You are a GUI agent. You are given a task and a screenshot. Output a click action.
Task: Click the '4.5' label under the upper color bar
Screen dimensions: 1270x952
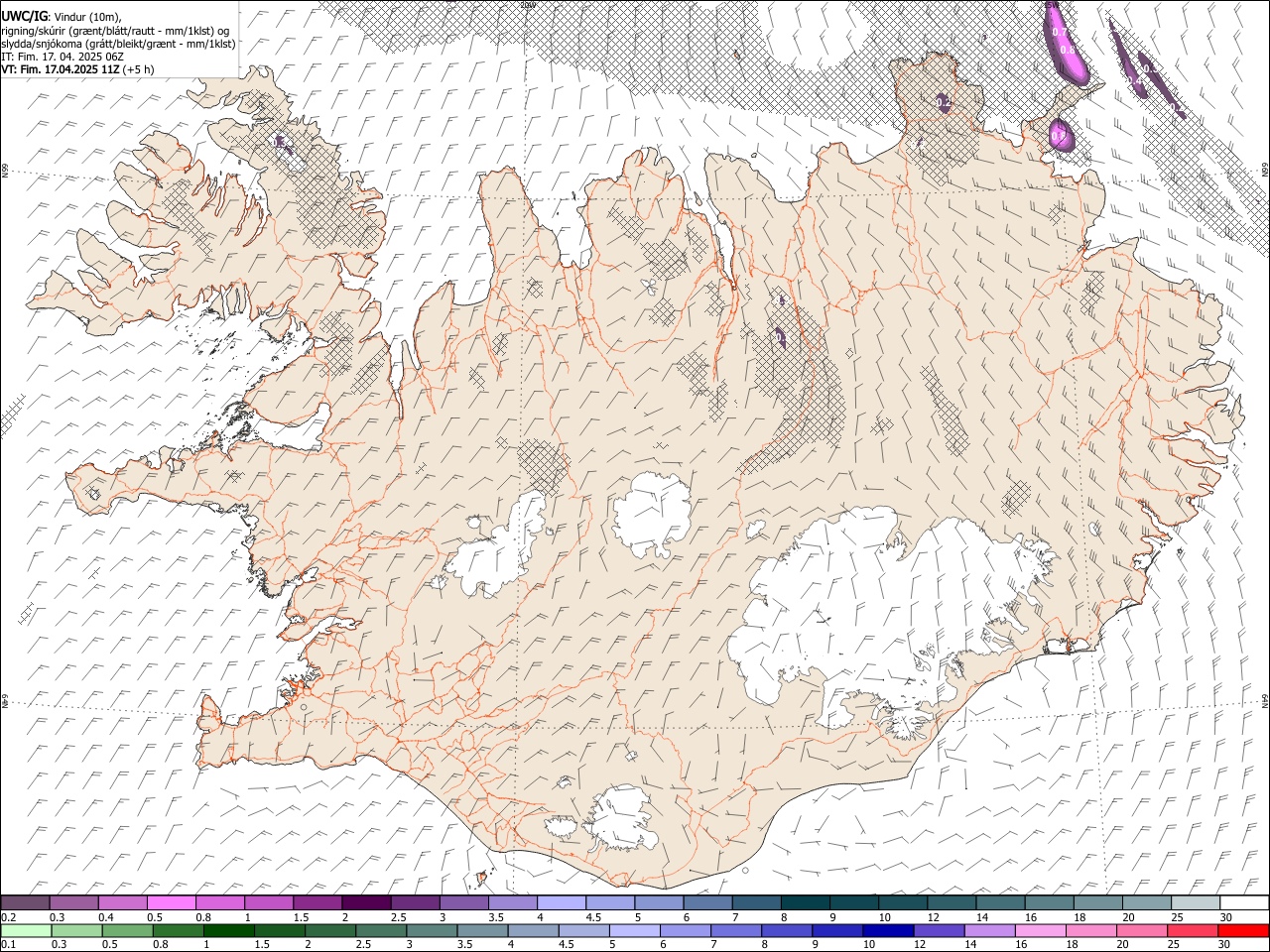click(x=593, y=917)
